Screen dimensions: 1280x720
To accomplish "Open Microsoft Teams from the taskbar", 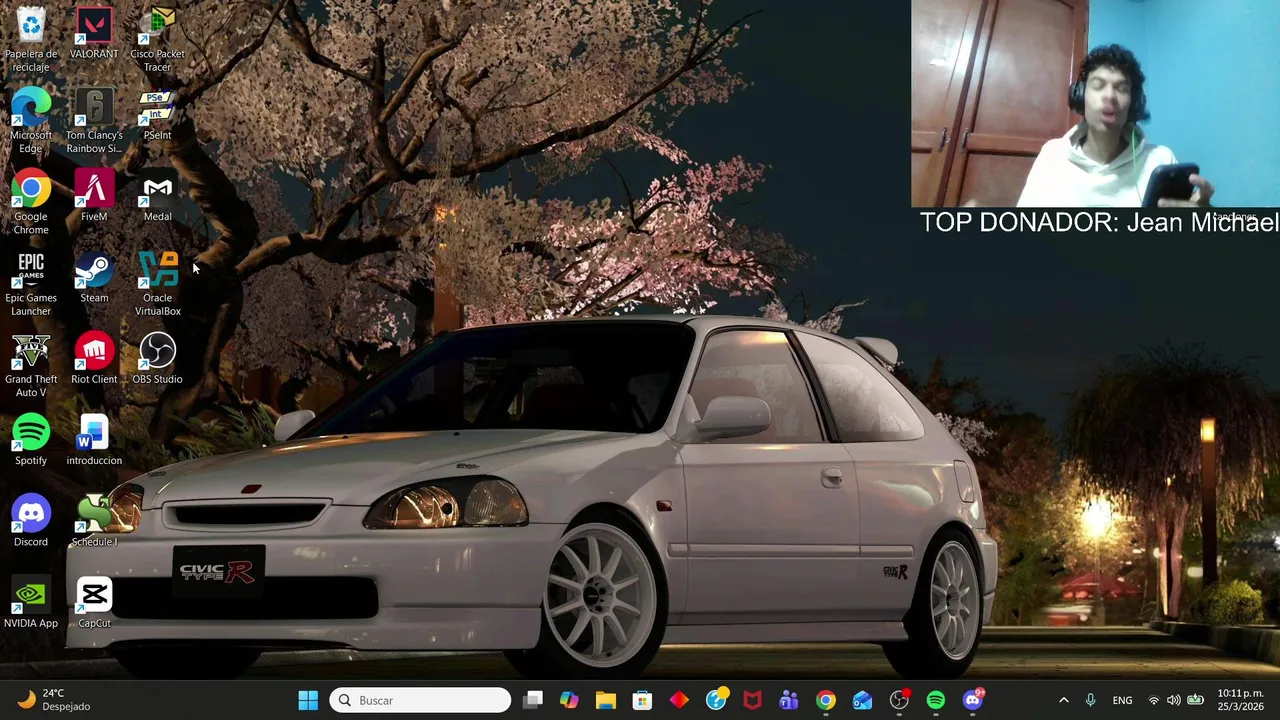I will [789, 700].
